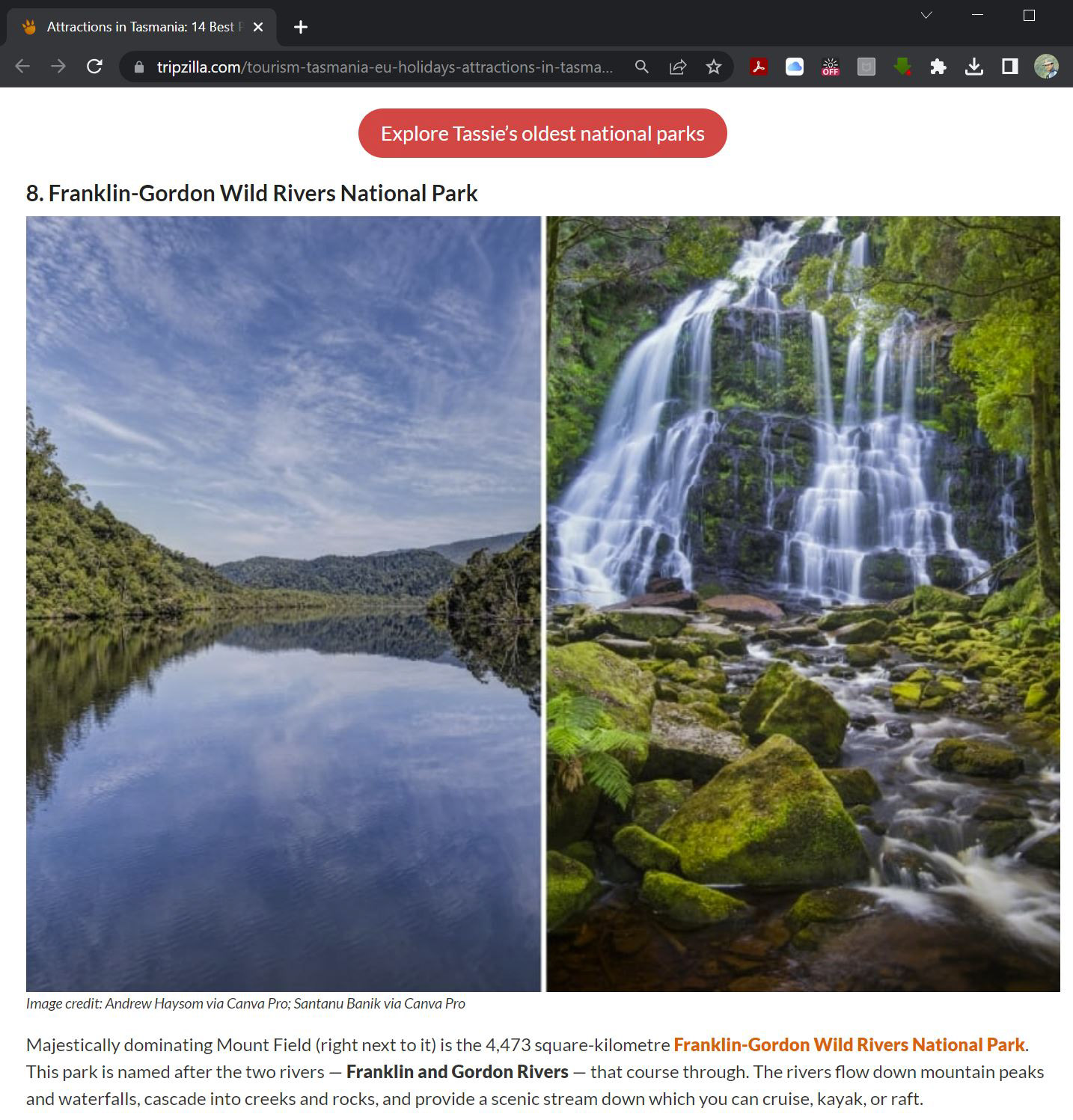Toggle the browser side panel
Image resolution: width=1073 pixels, height=1120 pixels.
(1010, 67)
